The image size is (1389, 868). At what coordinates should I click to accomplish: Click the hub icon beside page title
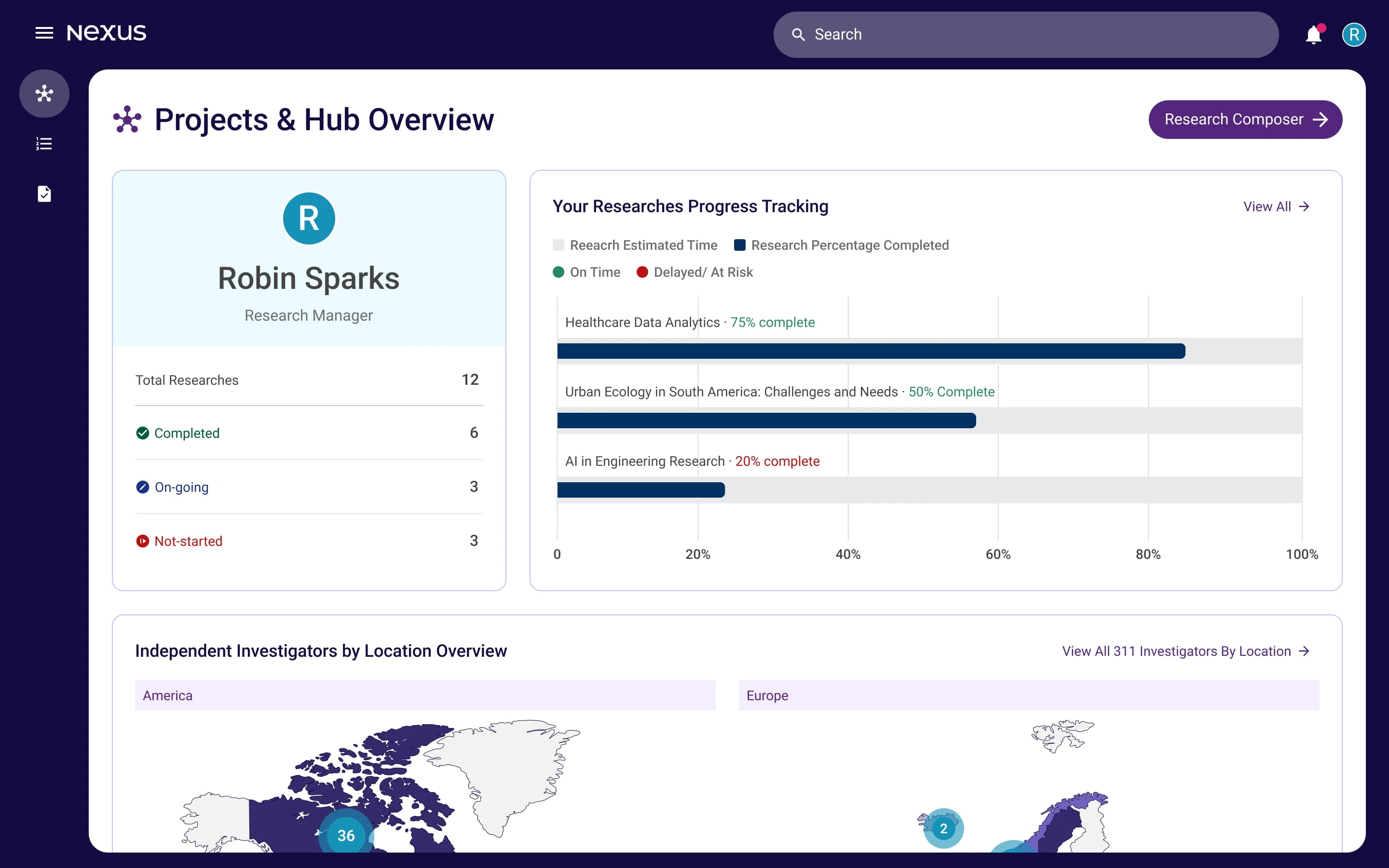pos(127,120)
